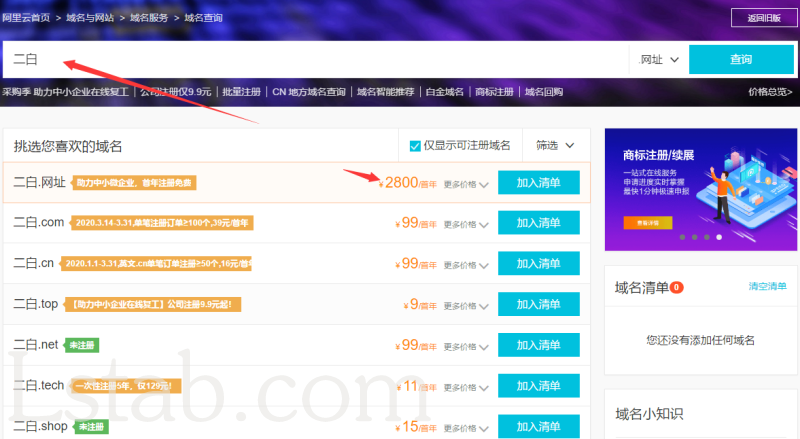This screenshot has width=800, height=439.
Task: Add 二白.shop to the list
Action: [x=539, y=426]
